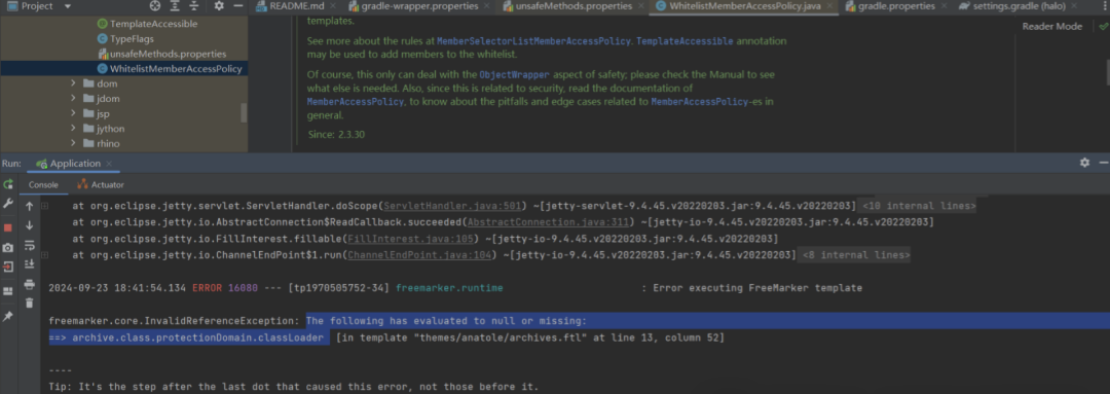
Task: Switch to the Actuator tab
Action: [x=101, y=185]
